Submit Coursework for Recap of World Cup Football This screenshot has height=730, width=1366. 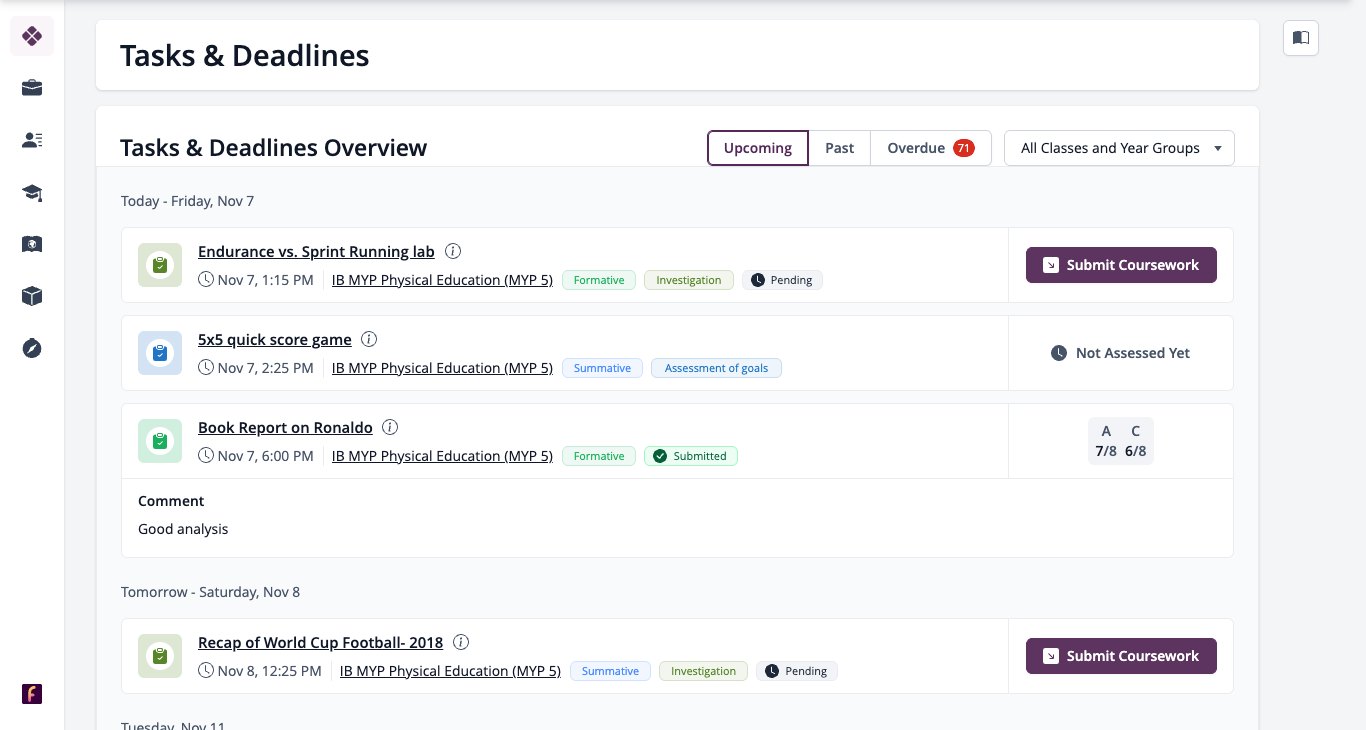1121,656
